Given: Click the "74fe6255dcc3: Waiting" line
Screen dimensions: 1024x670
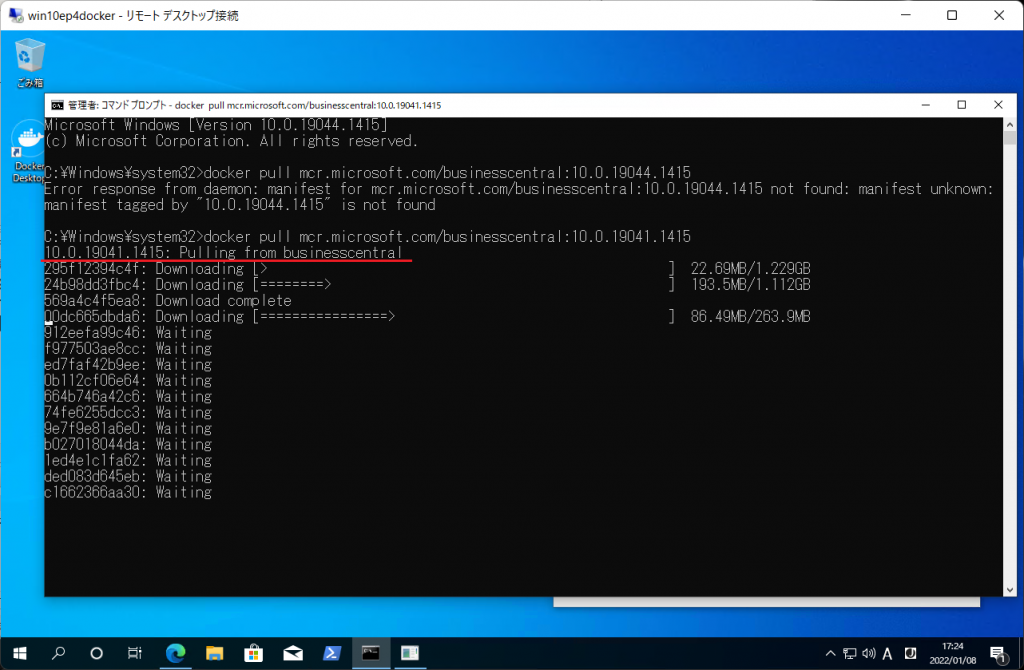Looking at the screenshot, I should (128, 413).
